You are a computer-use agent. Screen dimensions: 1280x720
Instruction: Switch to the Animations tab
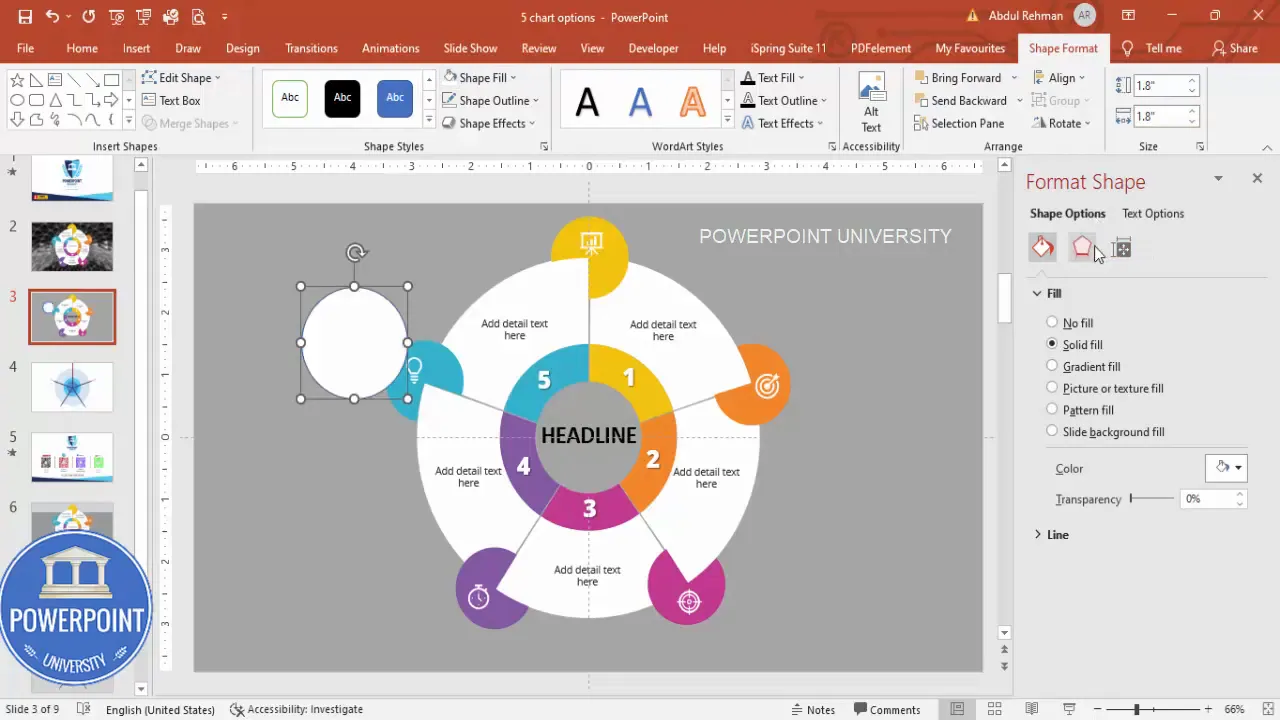tap(390, 48)
